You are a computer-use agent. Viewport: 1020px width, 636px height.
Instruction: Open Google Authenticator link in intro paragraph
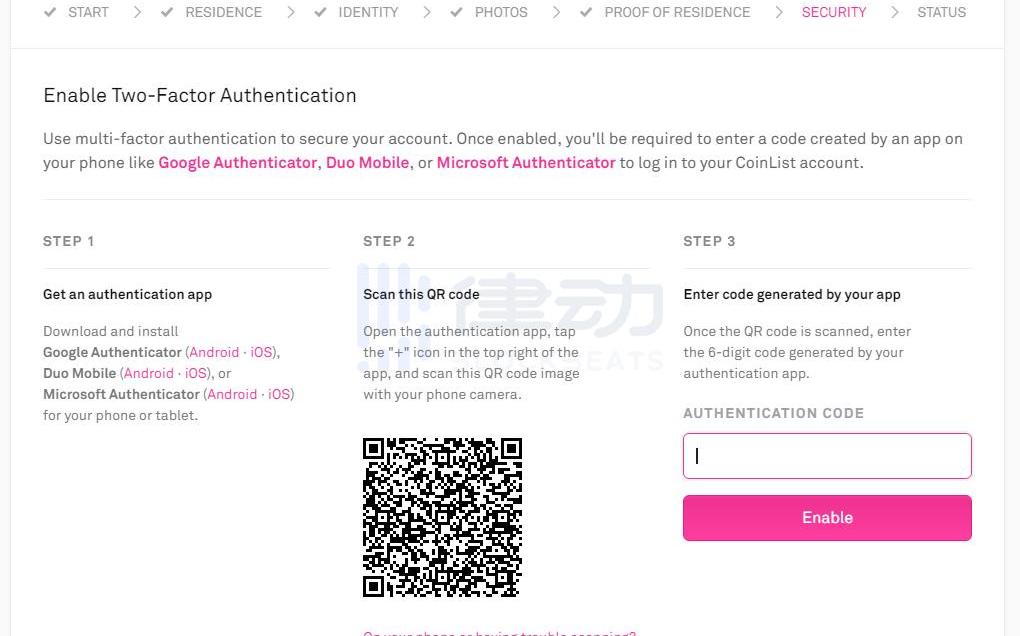237,162
